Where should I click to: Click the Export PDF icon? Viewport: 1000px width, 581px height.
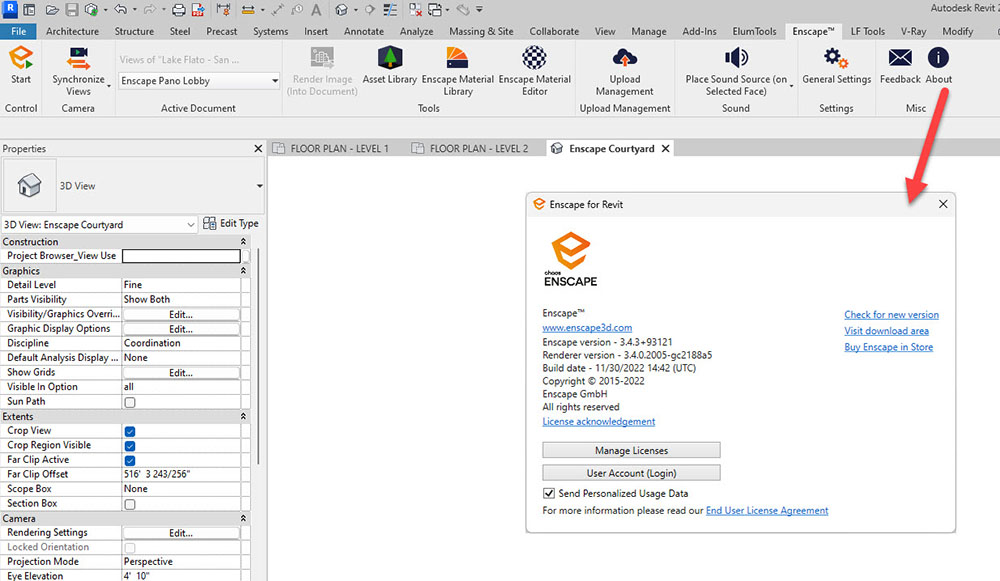(198, 10)
